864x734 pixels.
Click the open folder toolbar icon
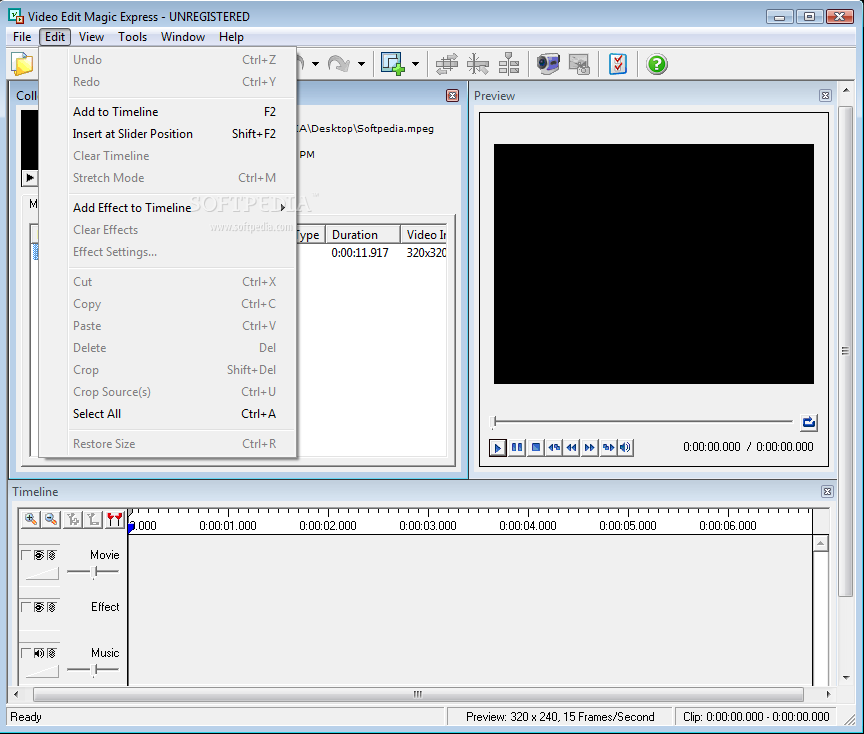(23, 64)
